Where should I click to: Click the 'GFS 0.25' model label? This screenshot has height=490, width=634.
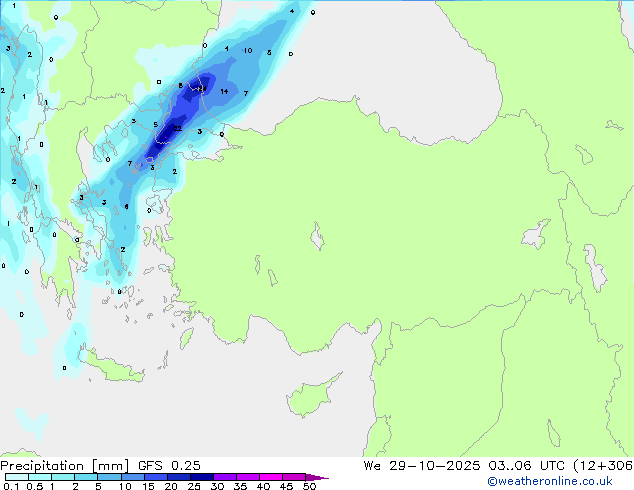point(169,466)
